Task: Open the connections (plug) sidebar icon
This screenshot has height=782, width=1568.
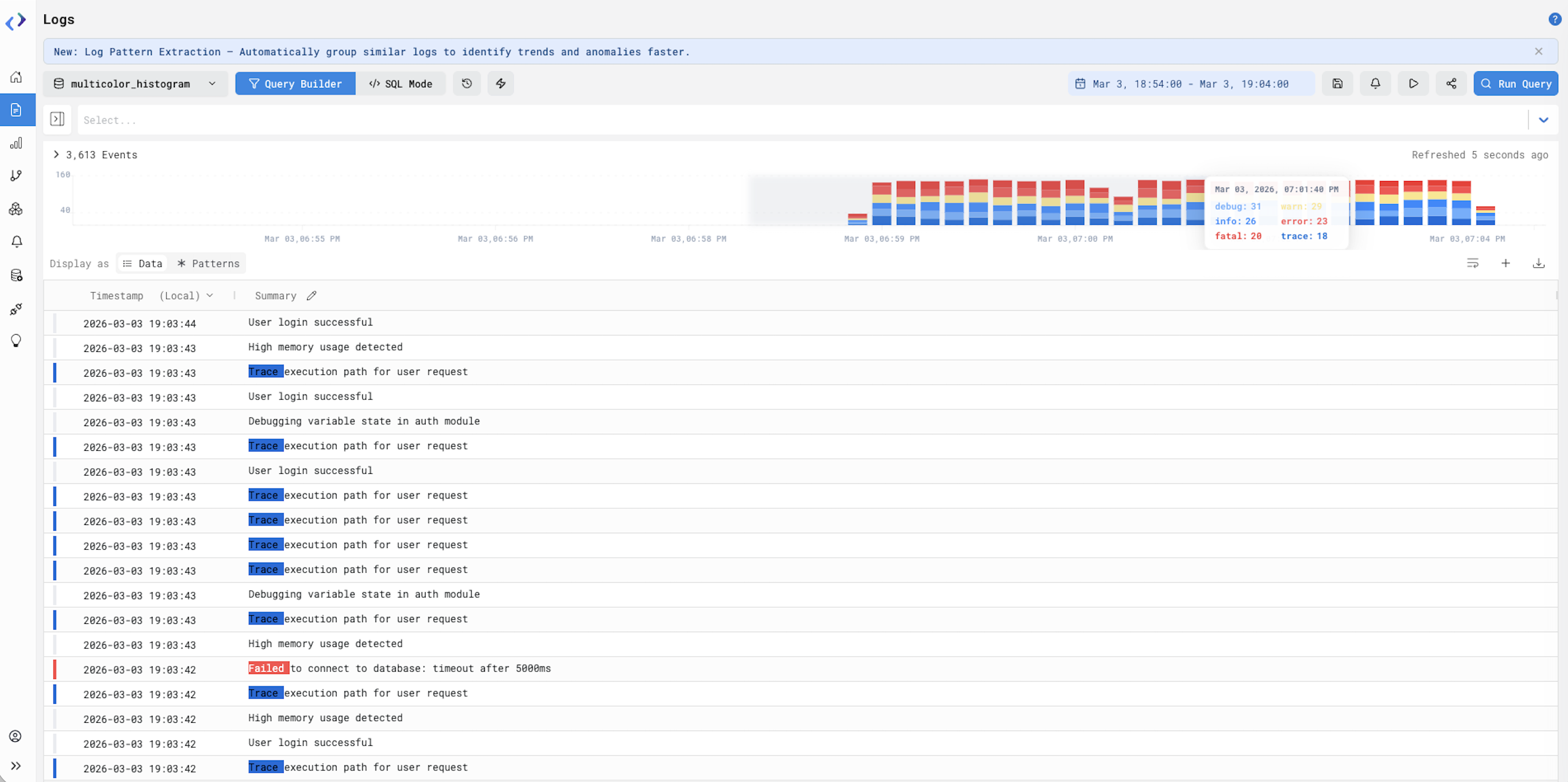Action: click(x=17, y=309)
